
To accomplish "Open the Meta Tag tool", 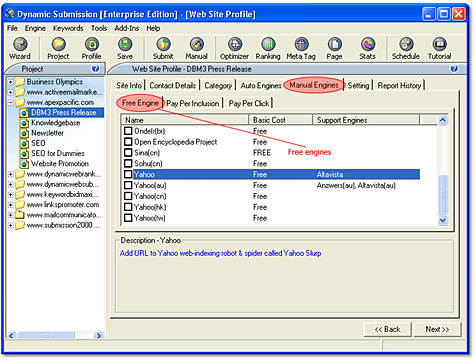I will click(301, 48).
